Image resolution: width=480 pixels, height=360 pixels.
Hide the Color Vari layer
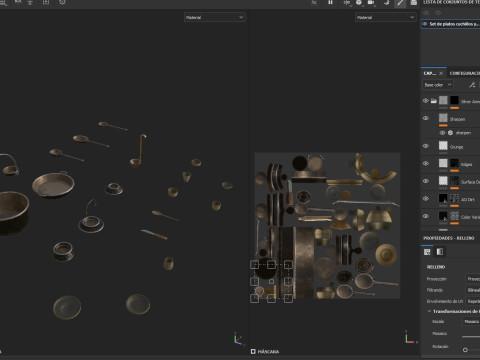(x=426, y=216)
